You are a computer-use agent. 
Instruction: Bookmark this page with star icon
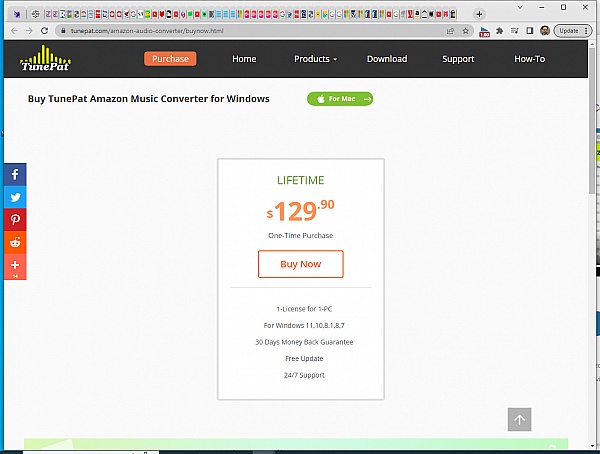[465, 31]
